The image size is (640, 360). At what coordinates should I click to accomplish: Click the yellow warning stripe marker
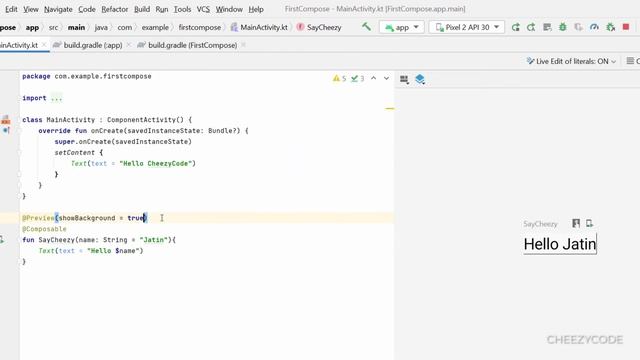[x=390, y=109]
